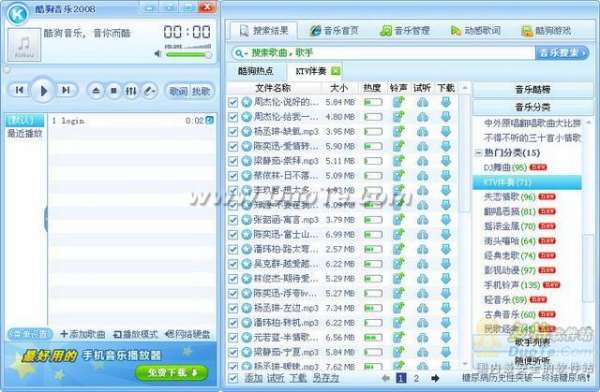The image size is (600, 392).
Task: Expand the 音乐分类 panel header
Action: click(x=532, y=107)
